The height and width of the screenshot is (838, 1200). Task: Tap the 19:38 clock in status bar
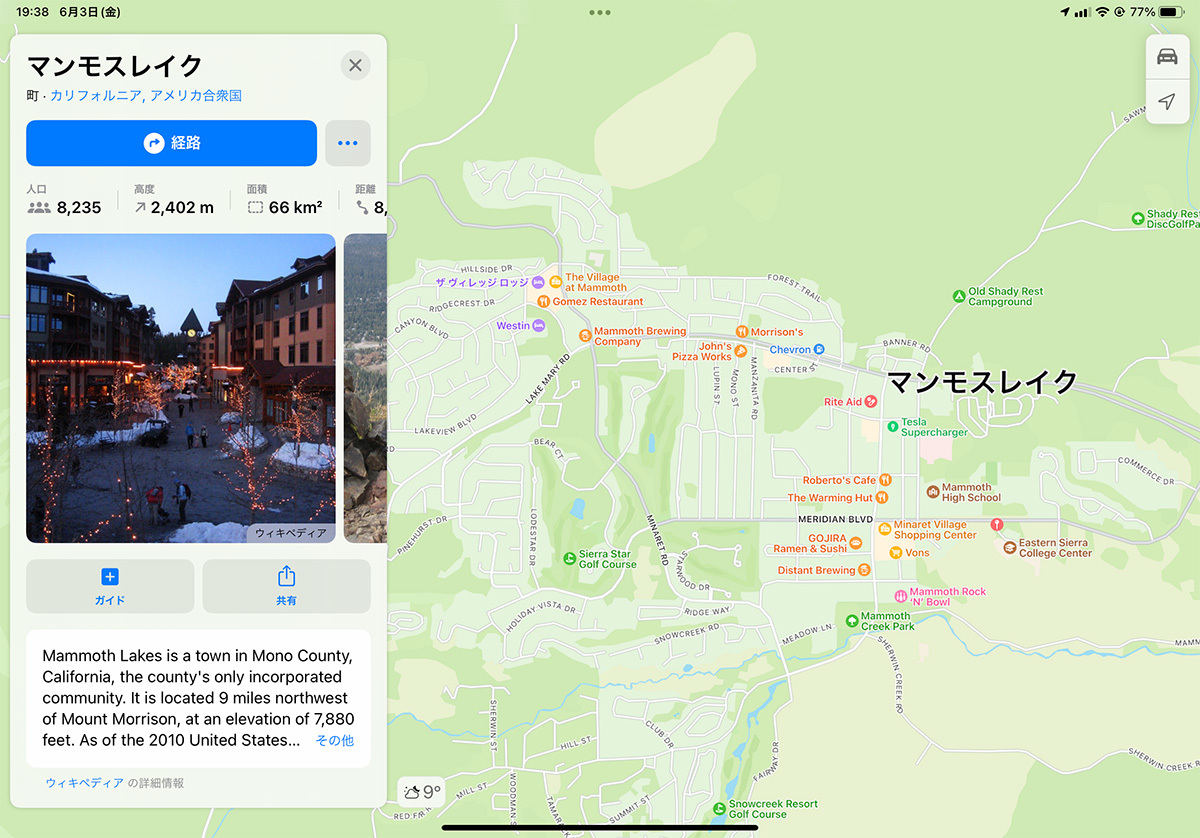(33, 12)
